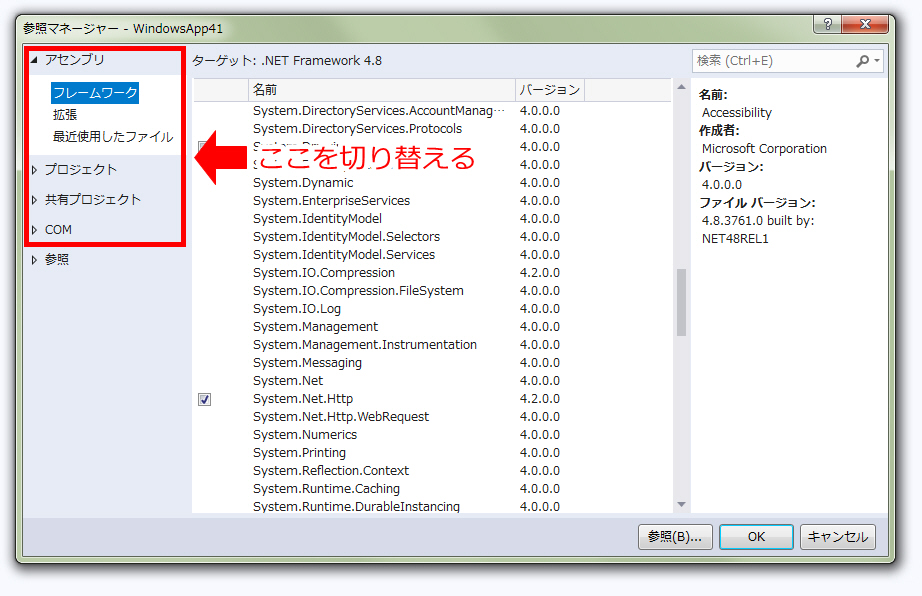Click the vertical scrollbar thumb
The width and height of the screenshot is (922, 596).
(682, 302)
